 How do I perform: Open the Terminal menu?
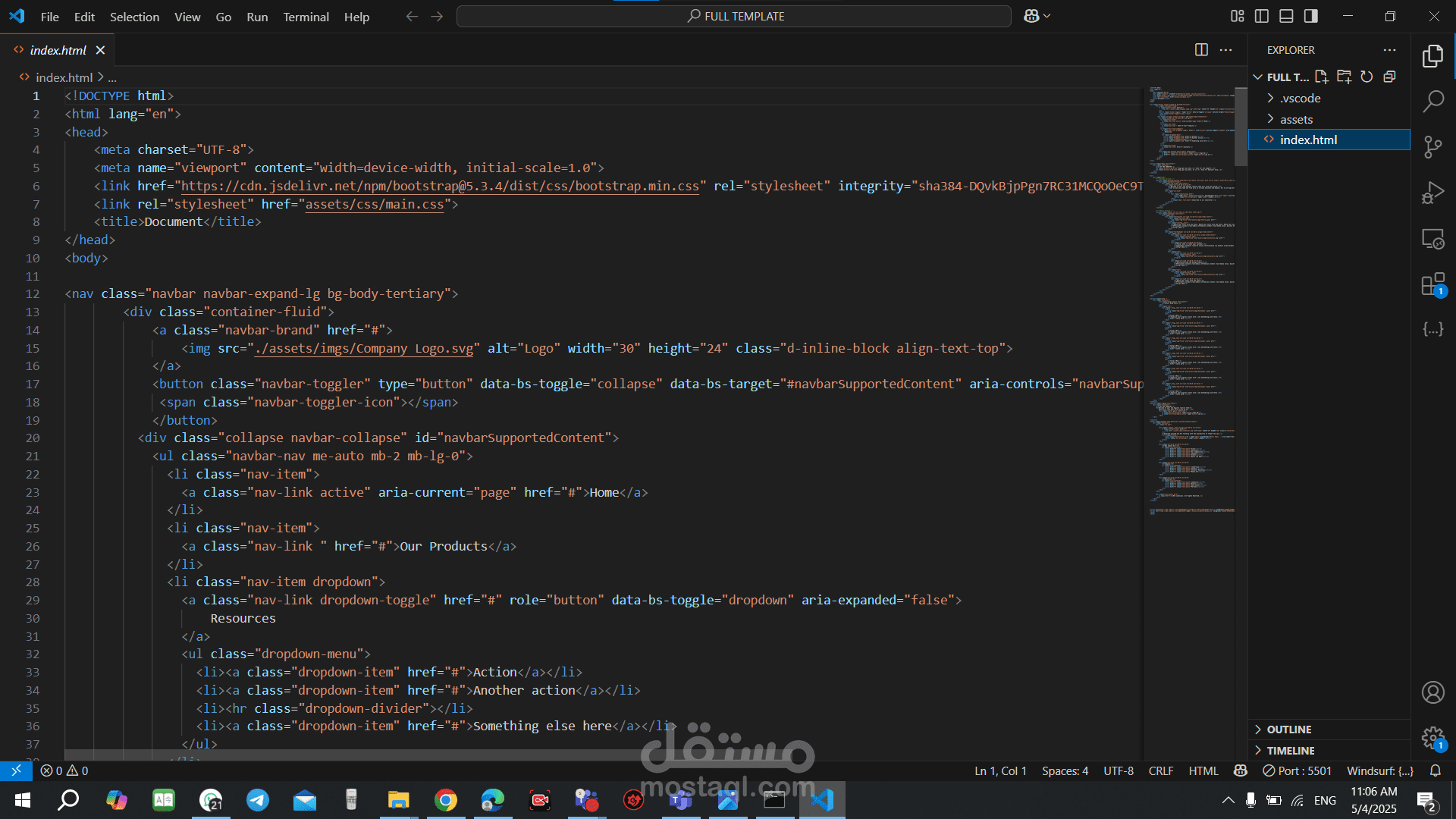tap(306, 17)
